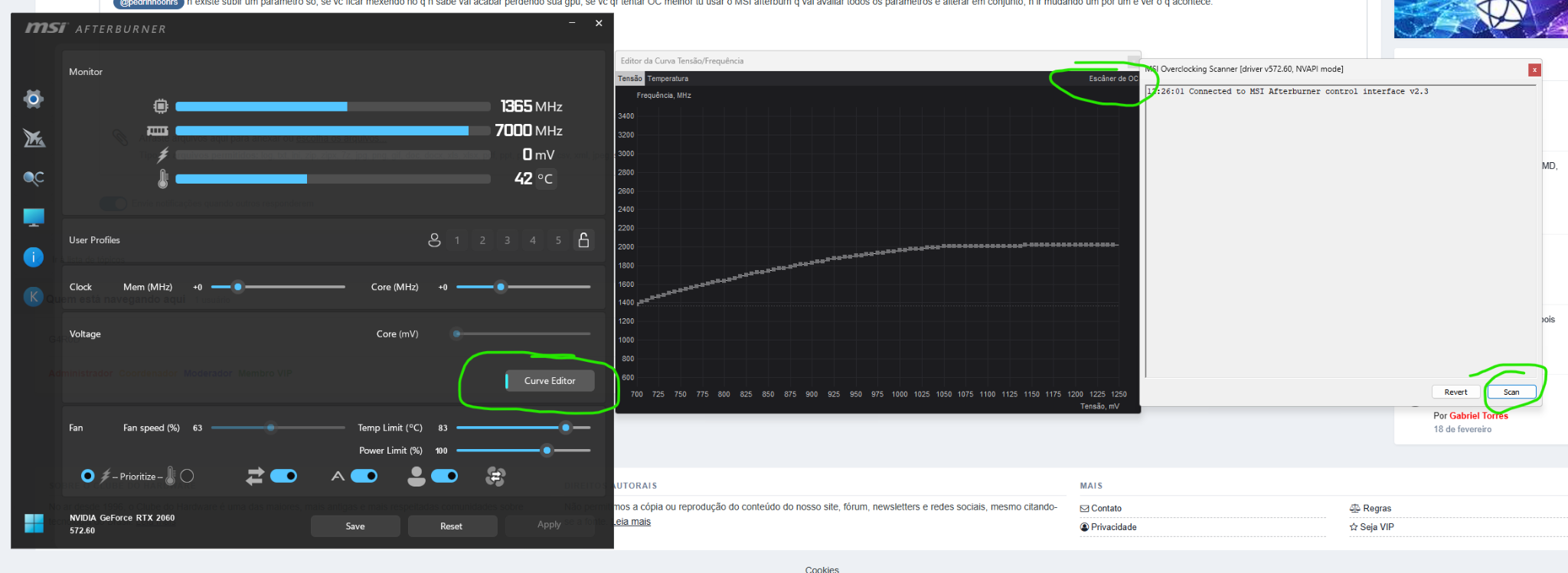Adjust the Temp Limit (°C) slider
1568x573 pixels.
pos(523,428)
